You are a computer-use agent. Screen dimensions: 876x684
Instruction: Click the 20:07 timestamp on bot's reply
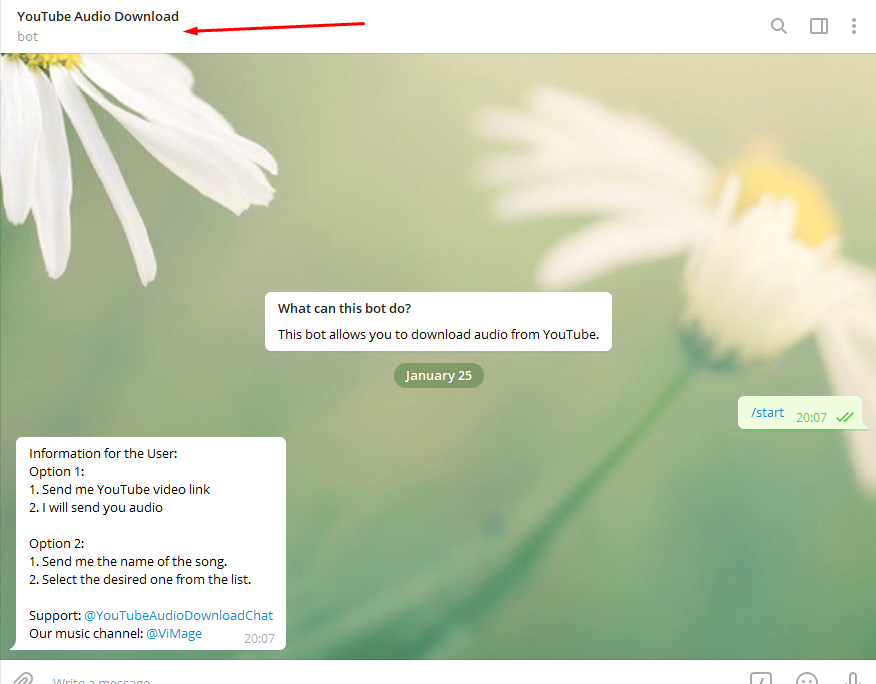pos(259,638)
